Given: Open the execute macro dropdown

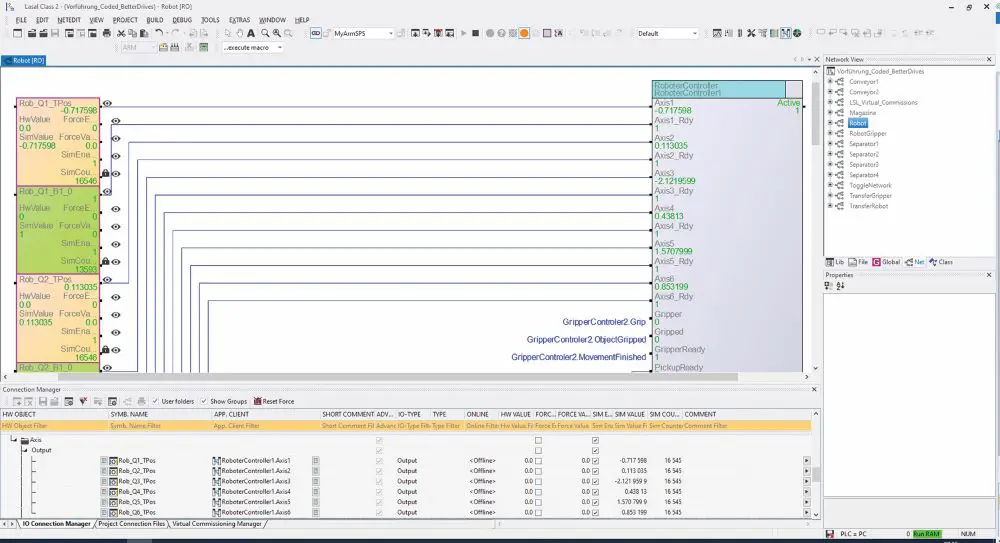Looking at the screenshot, I should click(x=279, y=48).
